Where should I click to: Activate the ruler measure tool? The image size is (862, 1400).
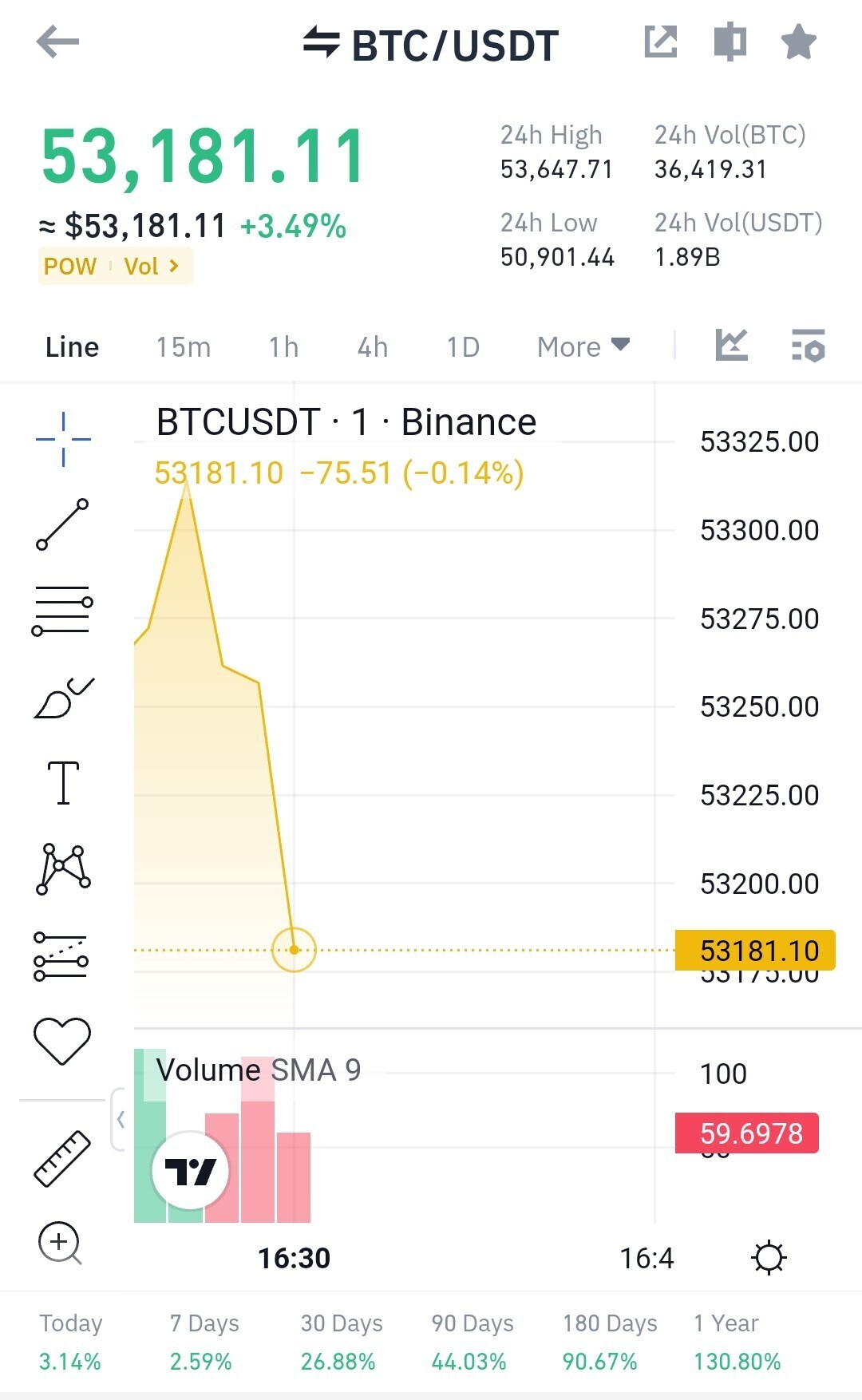pos(62,1158)
